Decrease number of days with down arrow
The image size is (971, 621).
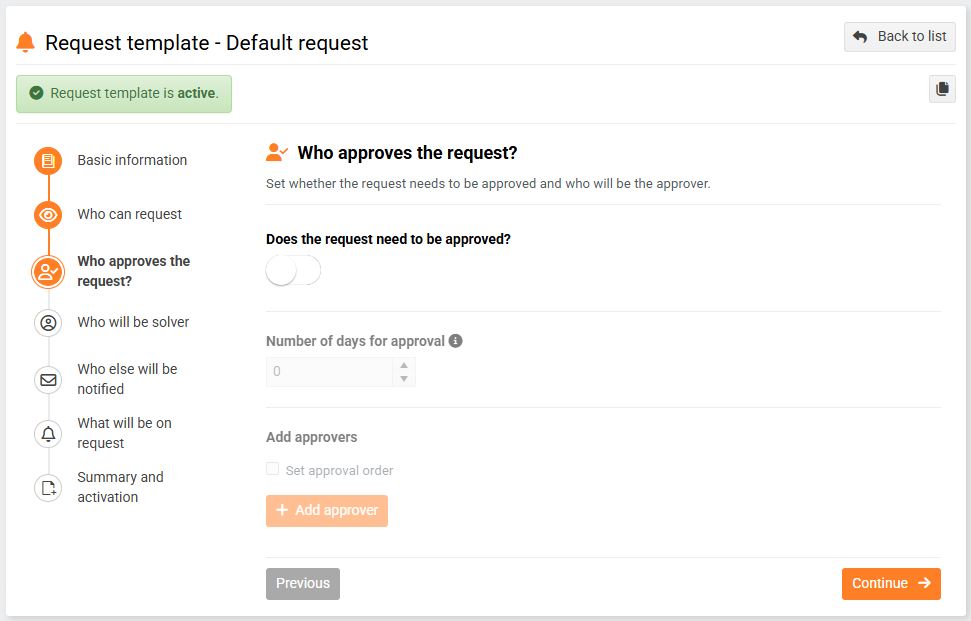point(404,379)
